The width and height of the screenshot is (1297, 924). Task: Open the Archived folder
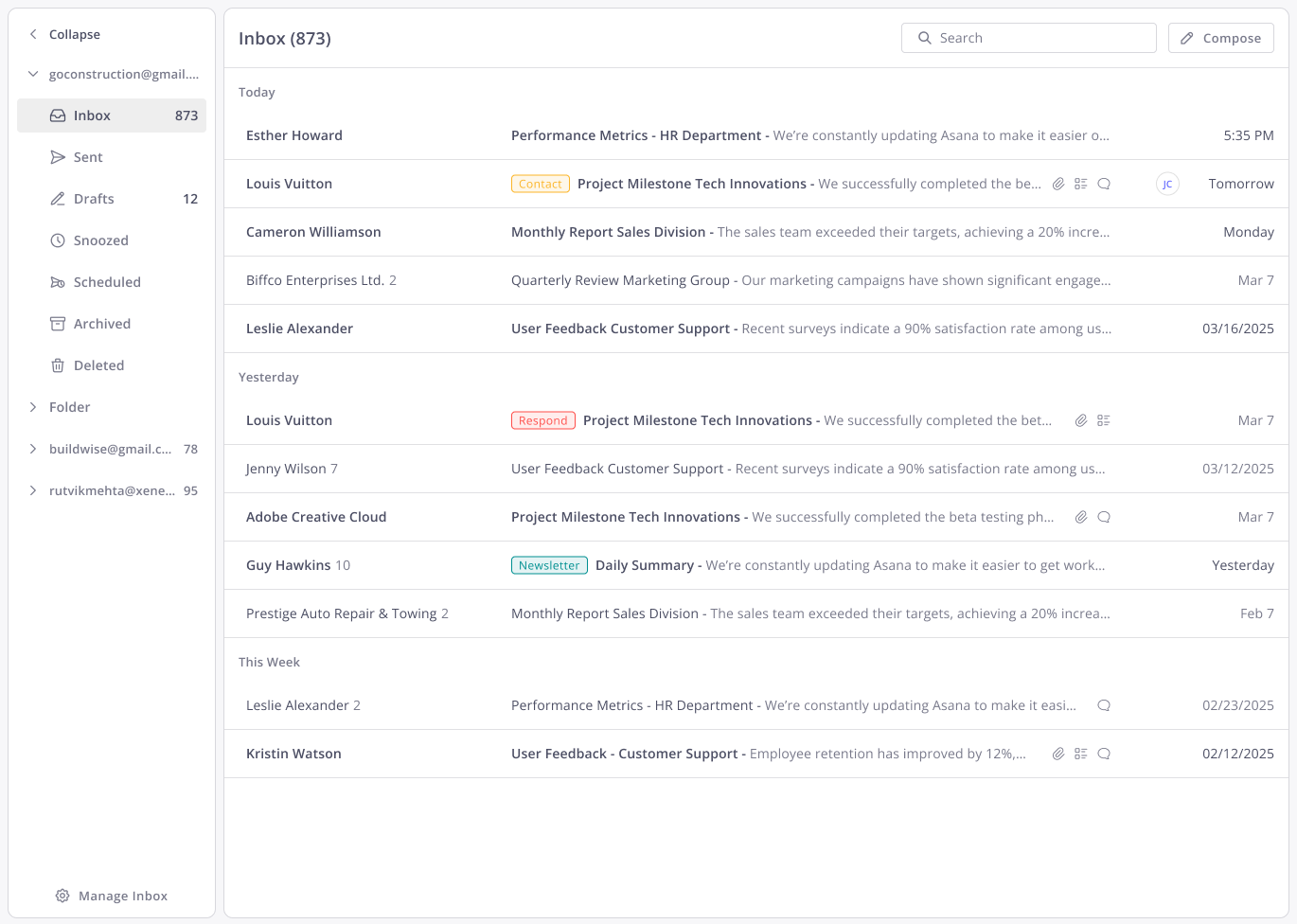112,324
